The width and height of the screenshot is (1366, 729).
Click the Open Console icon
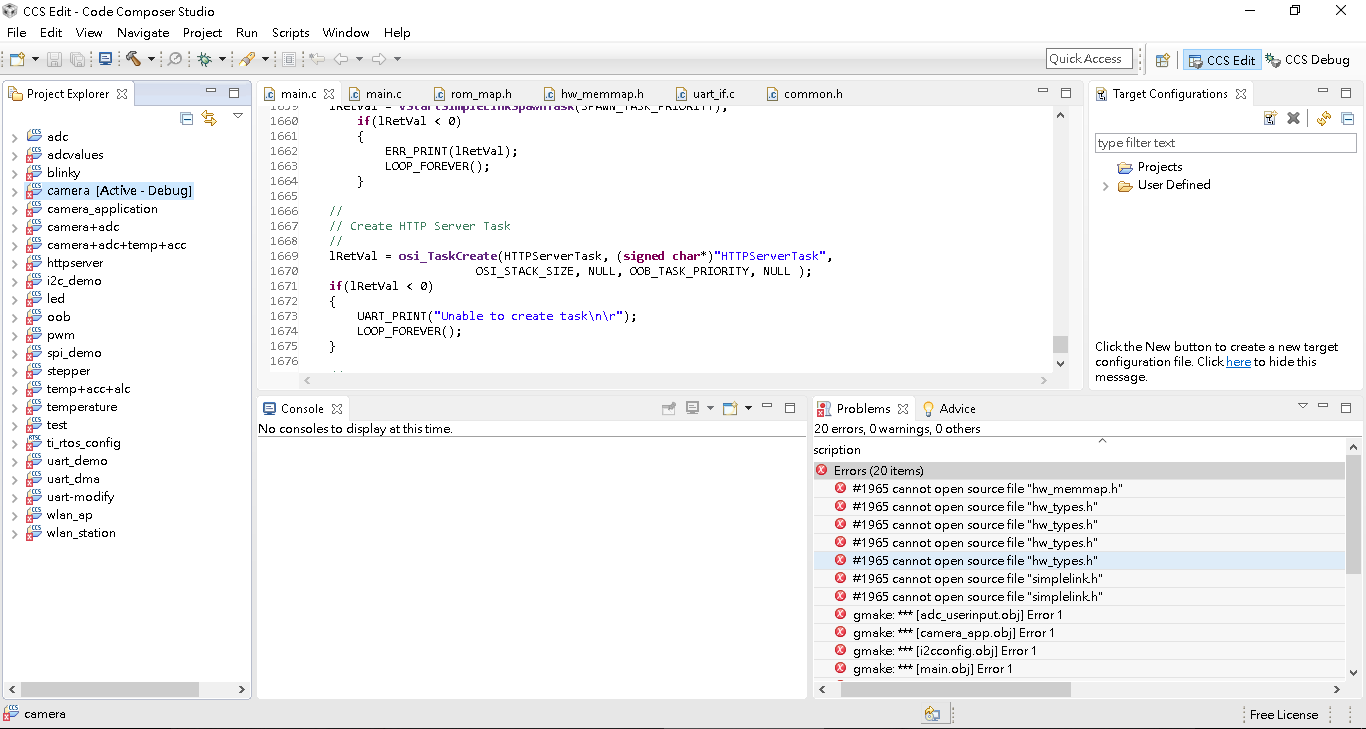click(x=730, y=408)
